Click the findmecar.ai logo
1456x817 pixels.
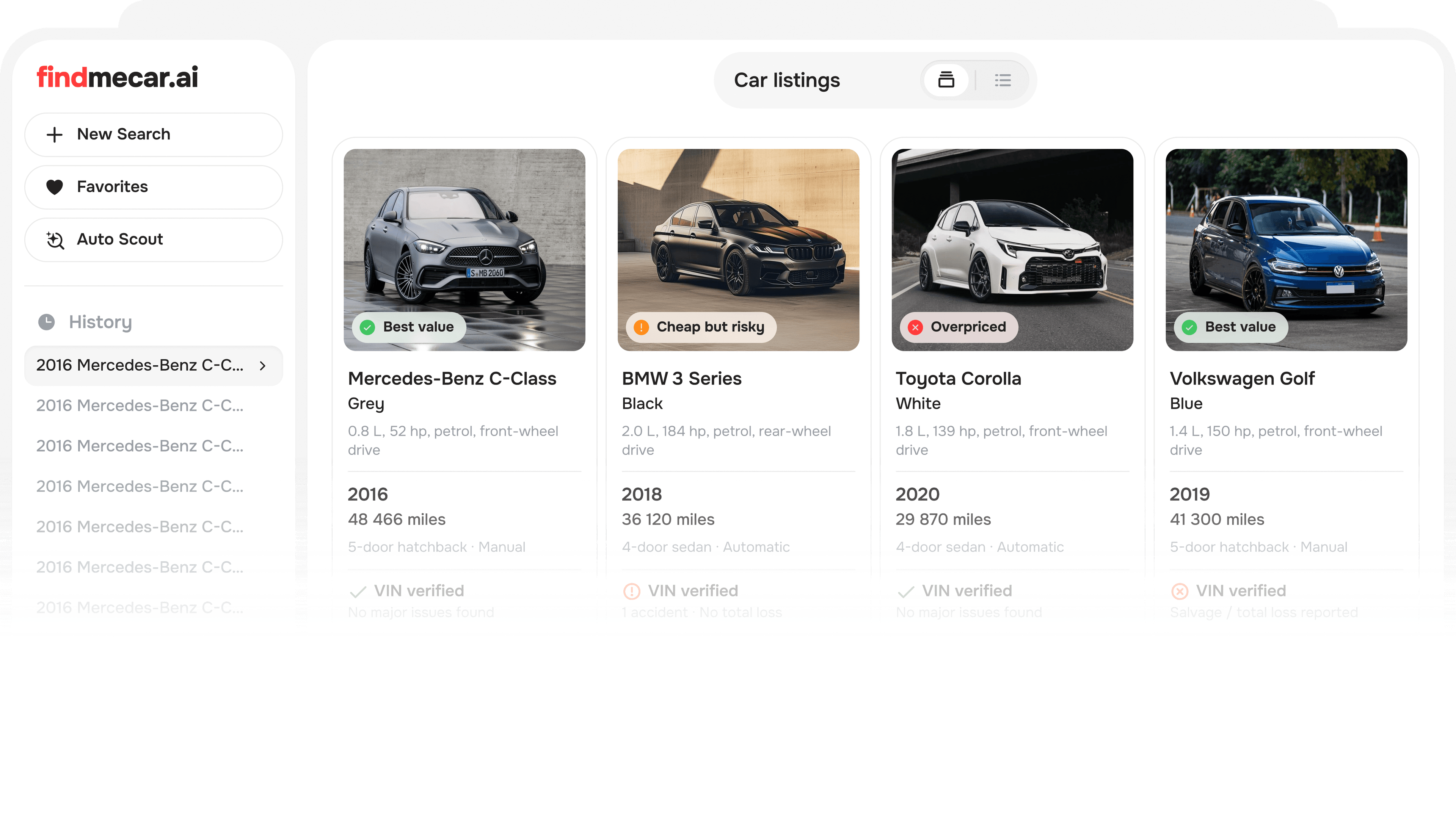[117, 77]
